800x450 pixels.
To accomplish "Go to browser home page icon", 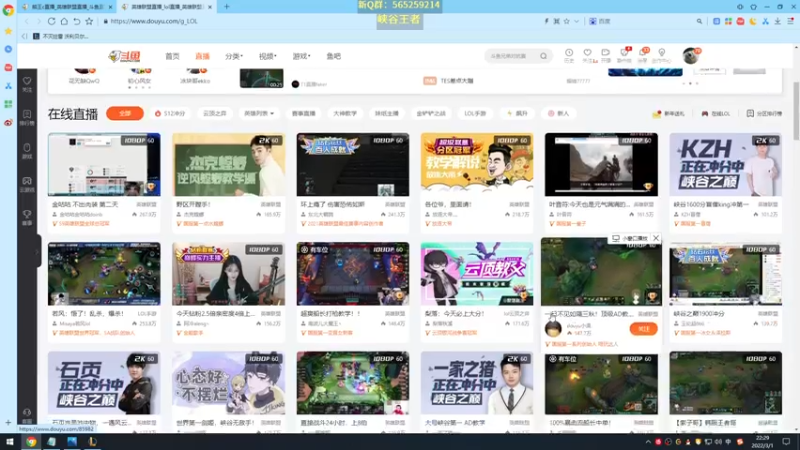I will 64,21.
